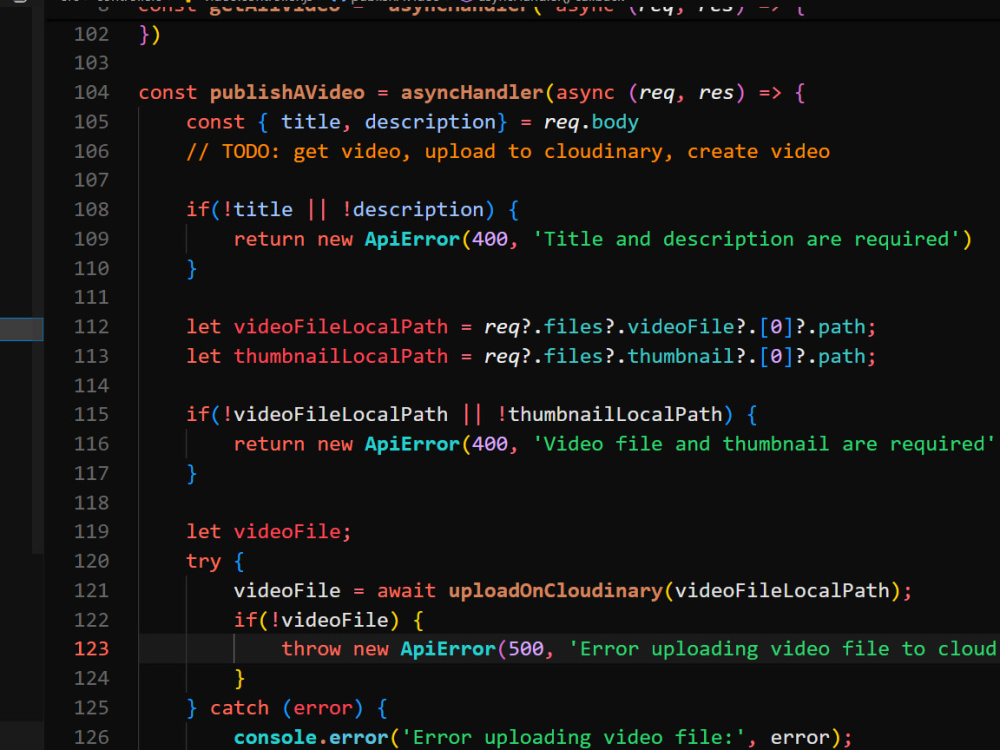1000x750 pixels.
Task: Click 'catch (error)' on line 125
Action: (x=286, y=708)
